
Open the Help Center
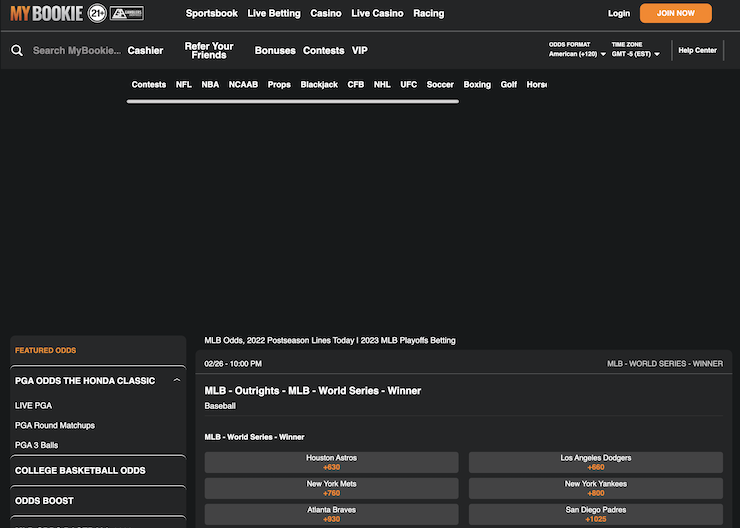point(697,50)
